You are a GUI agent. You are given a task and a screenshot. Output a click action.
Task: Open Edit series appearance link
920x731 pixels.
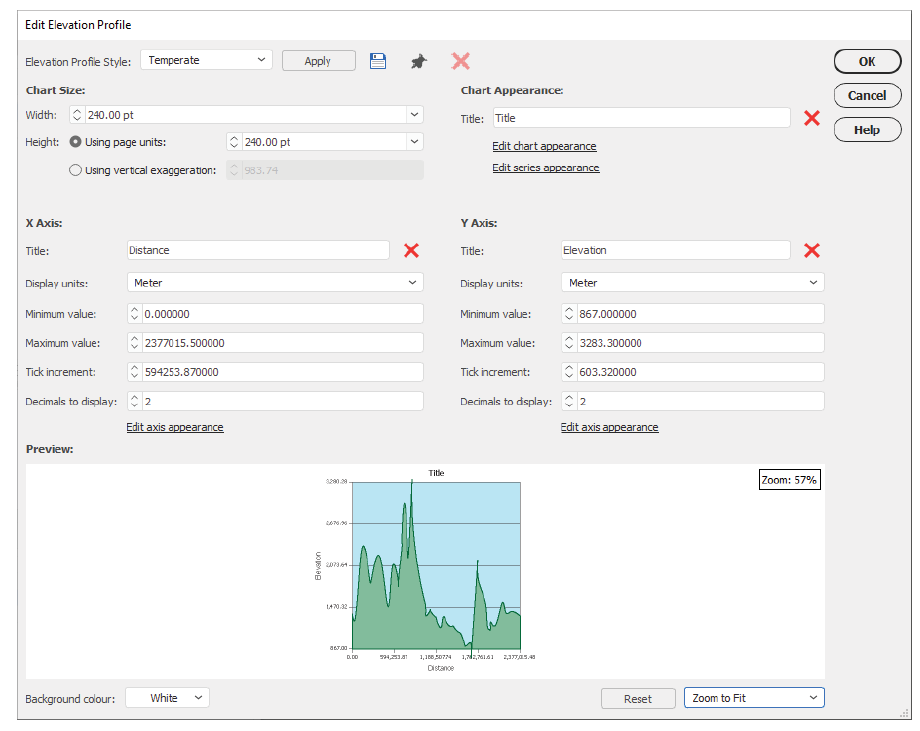point(546,168)
